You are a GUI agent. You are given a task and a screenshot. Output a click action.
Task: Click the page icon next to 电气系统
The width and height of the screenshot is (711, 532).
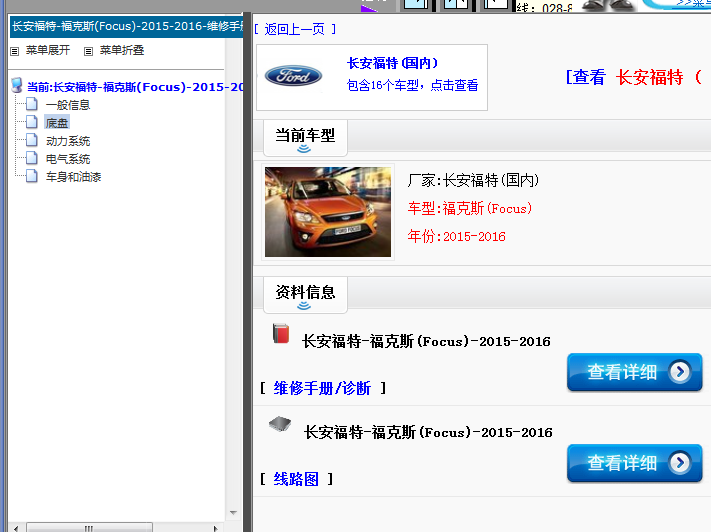[32, 157]
